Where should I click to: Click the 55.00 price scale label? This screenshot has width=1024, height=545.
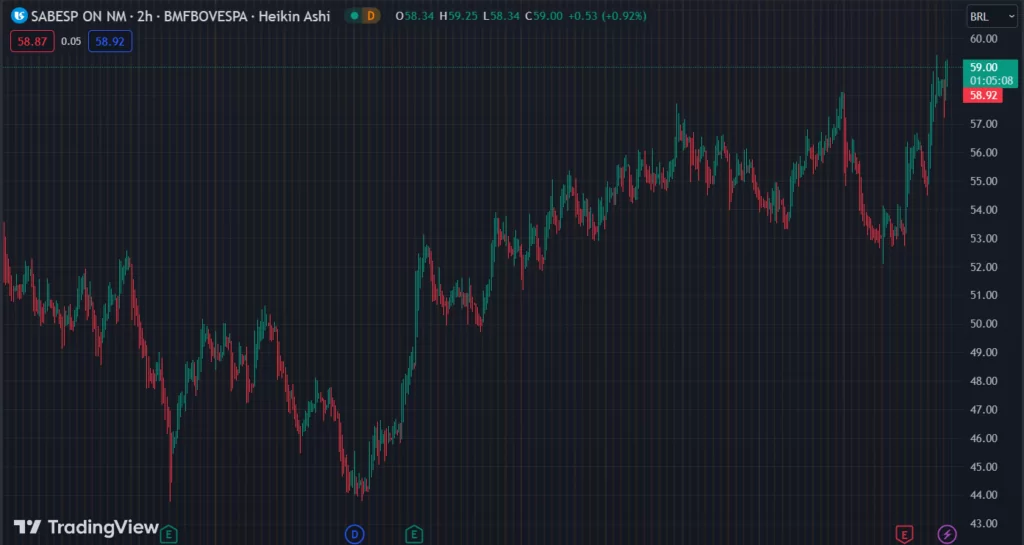tap(984, 181)
